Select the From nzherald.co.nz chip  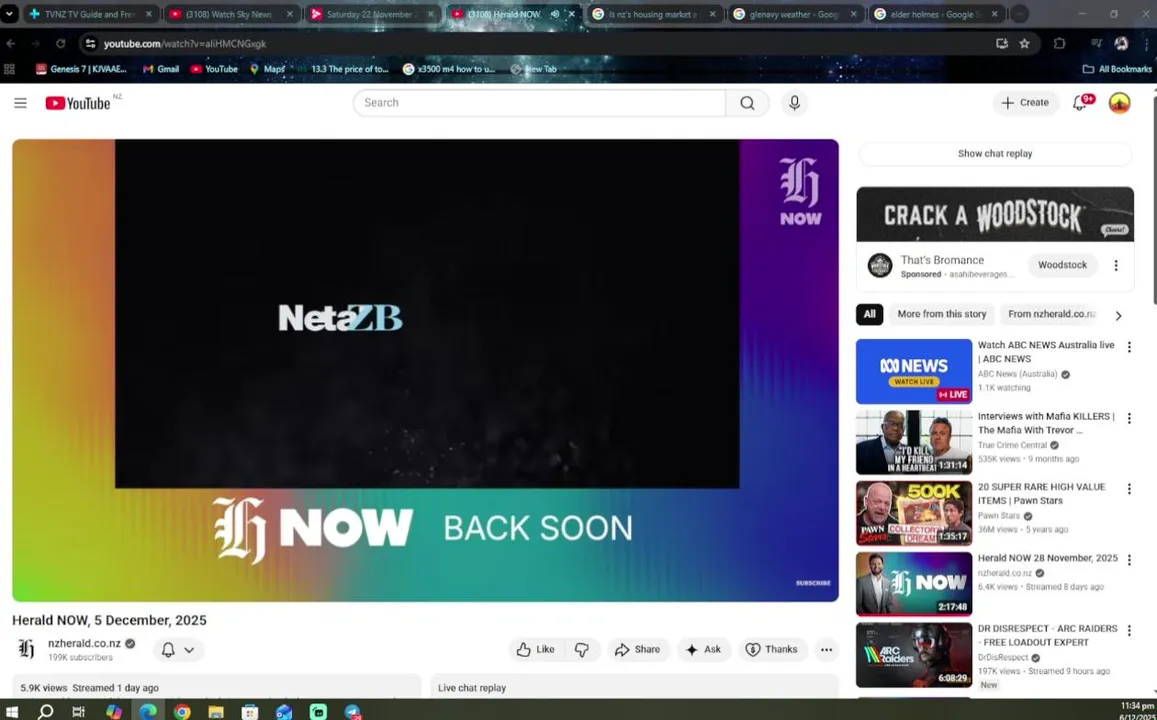point(1051,314)
